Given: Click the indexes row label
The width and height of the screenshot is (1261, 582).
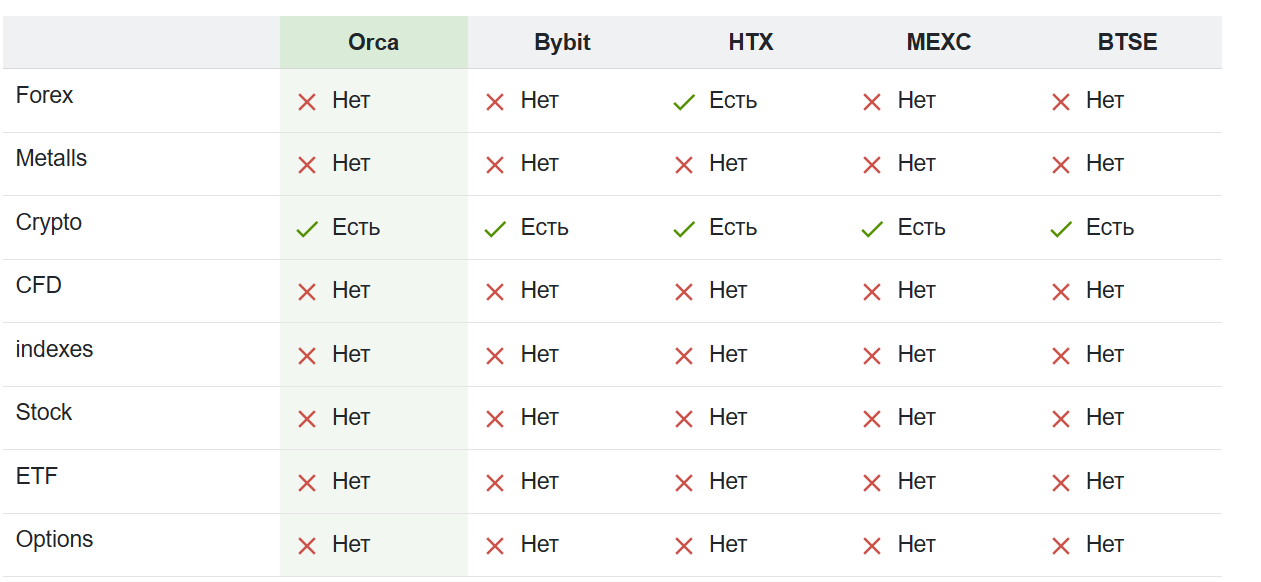Looking at the screenshot, I should [54, 349].
